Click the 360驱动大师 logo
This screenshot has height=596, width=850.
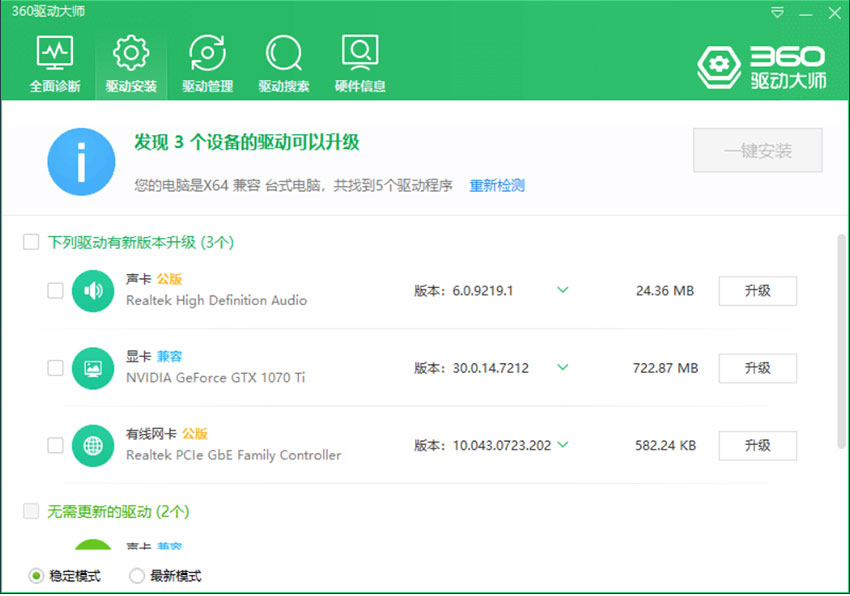(761, 68)
